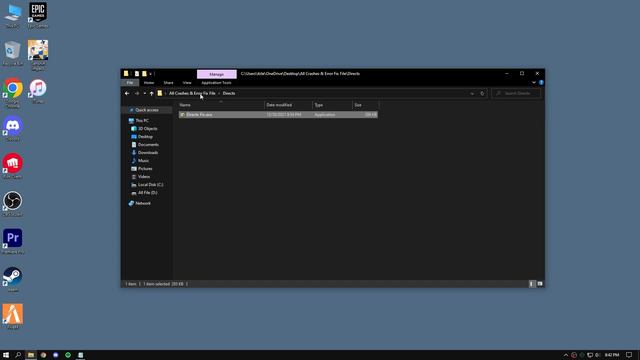Open recent locations dropdown arrow
This screenshot has height=360, width=640.
144,93
